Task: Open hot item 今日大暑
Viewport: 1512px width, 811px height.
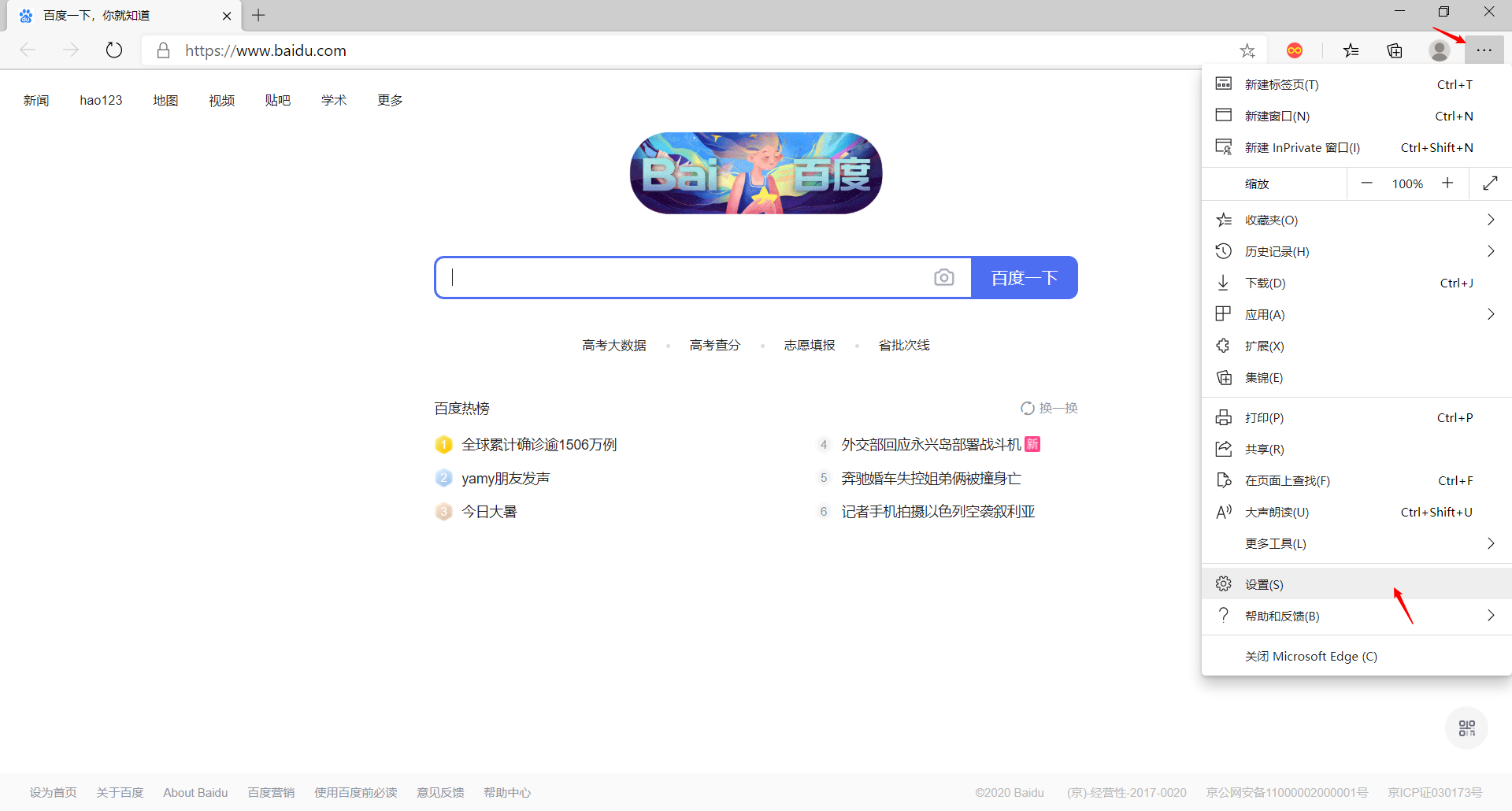Action: tap(489, 512)
